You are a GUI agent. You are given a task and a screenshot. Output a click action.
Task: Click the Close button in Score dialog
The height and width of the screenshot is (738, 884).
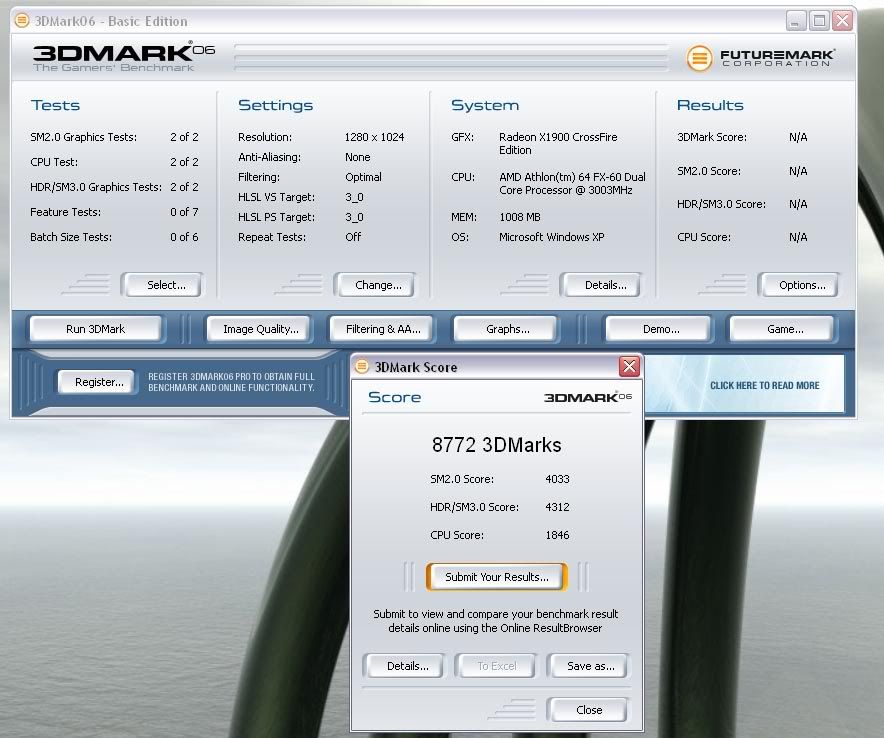pos(588,710)
